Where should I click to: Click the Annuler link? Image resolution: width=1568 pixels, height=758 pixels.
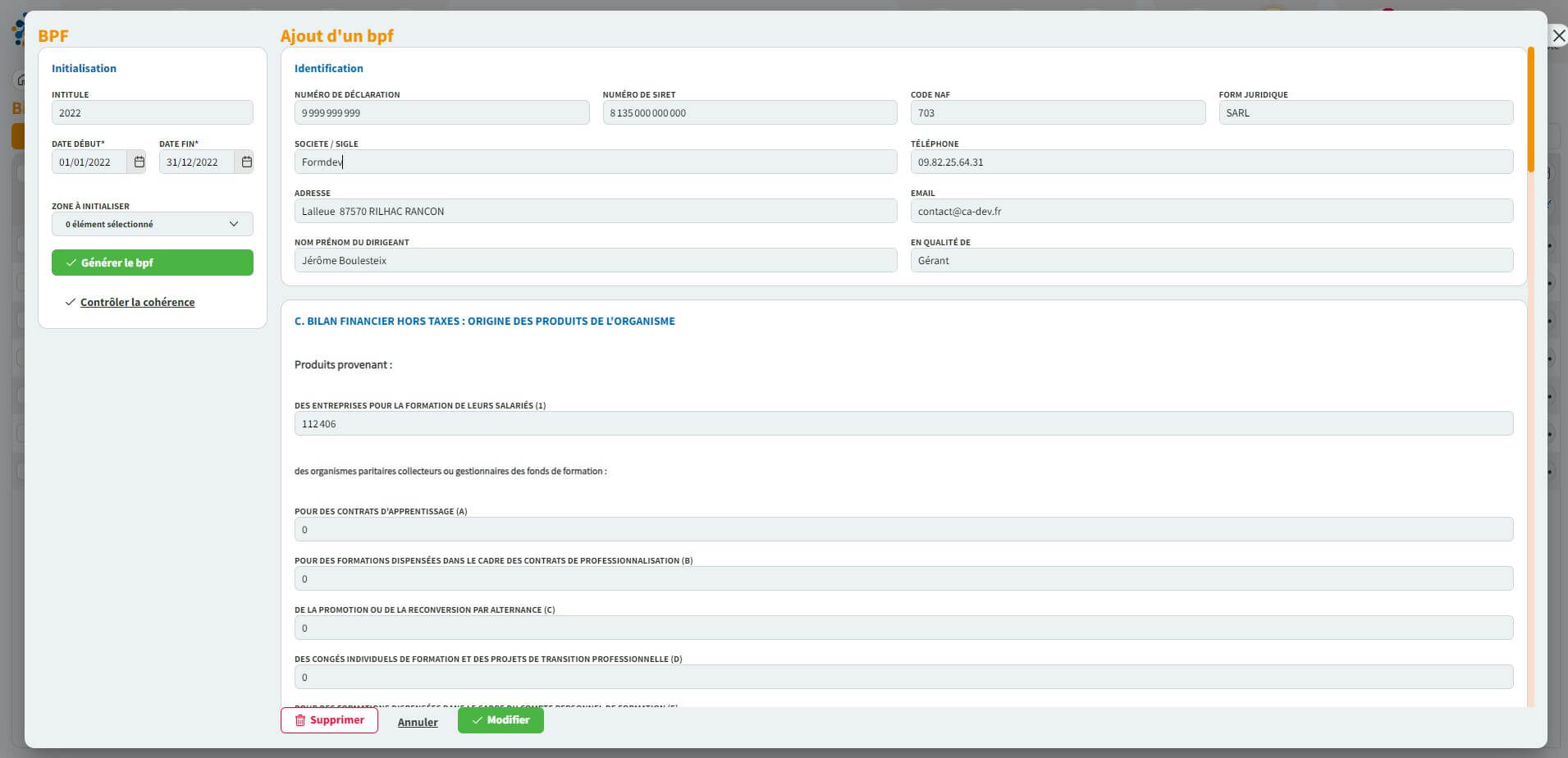click(x=418, y=722)
